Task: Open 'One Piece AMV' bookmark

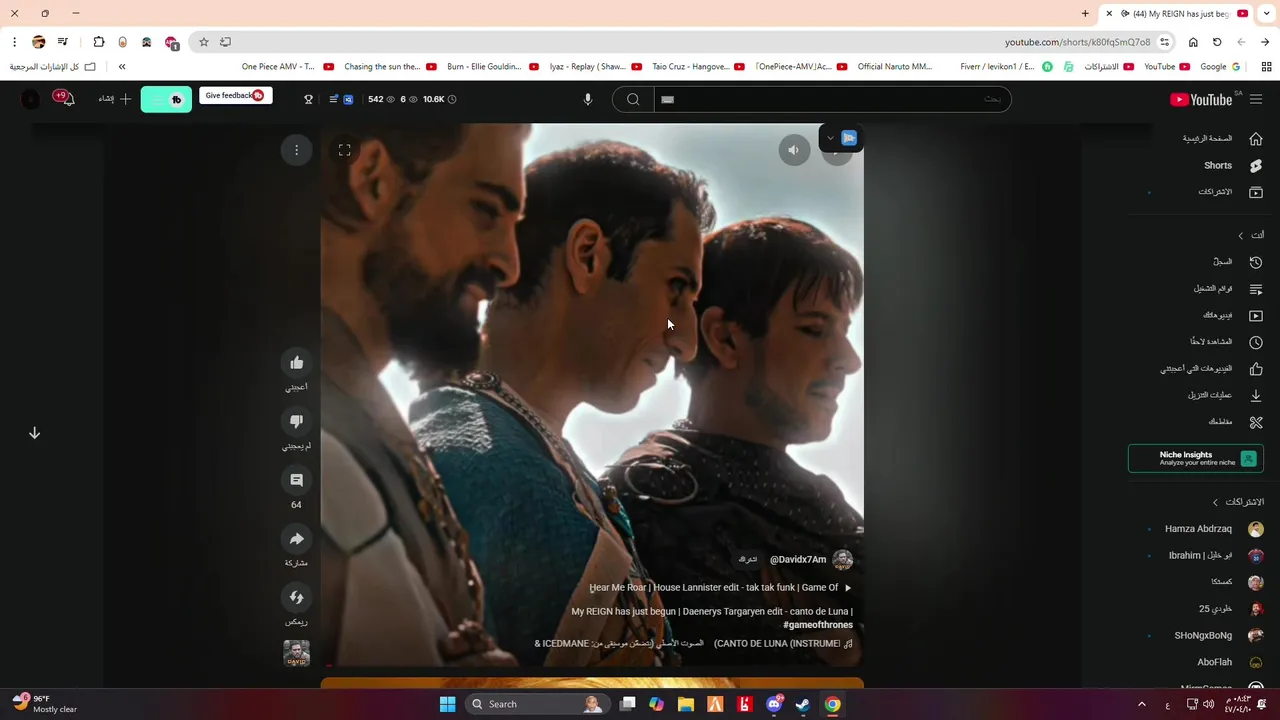Action: 287,67
